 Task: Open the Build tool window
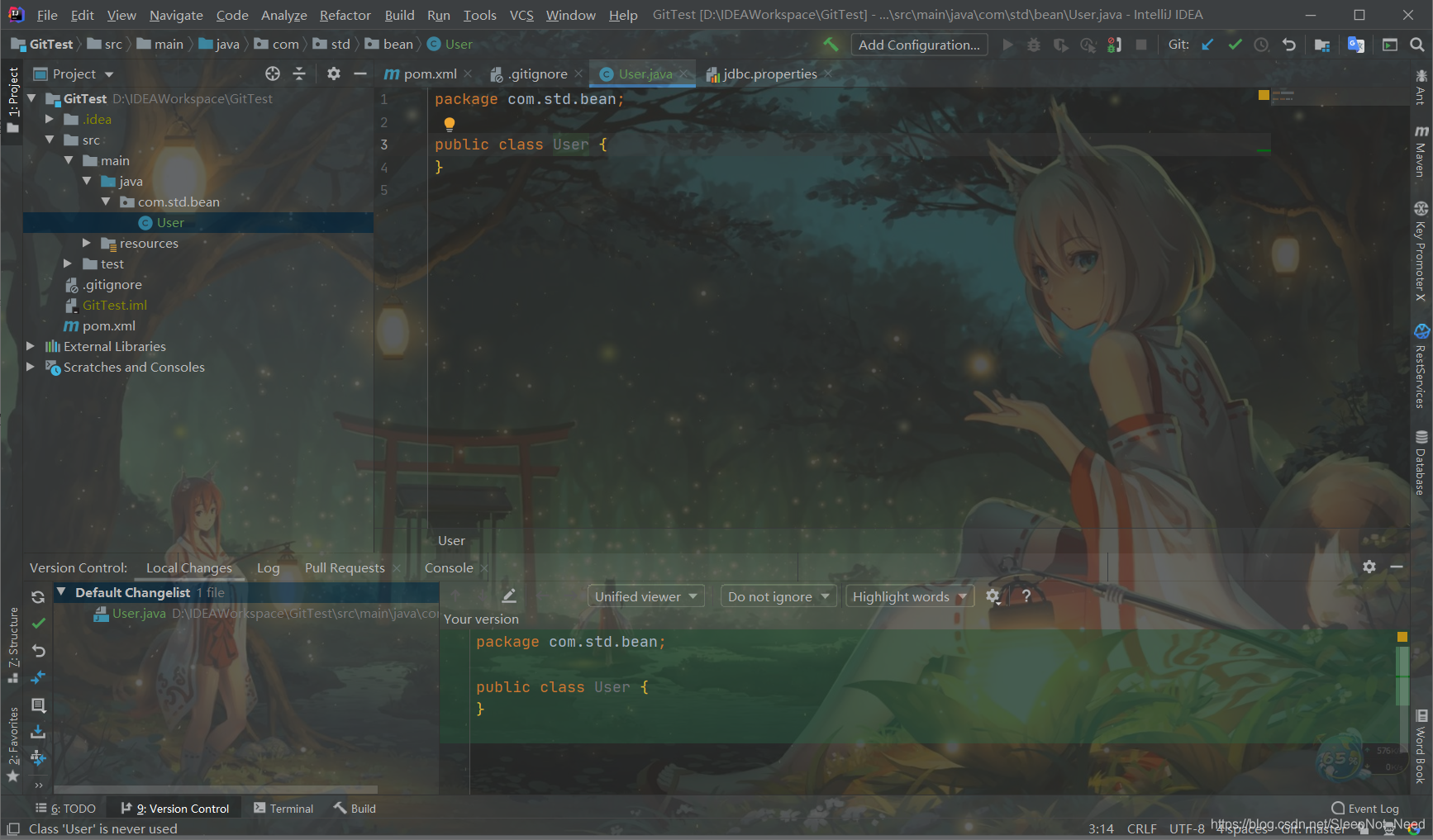355,809
